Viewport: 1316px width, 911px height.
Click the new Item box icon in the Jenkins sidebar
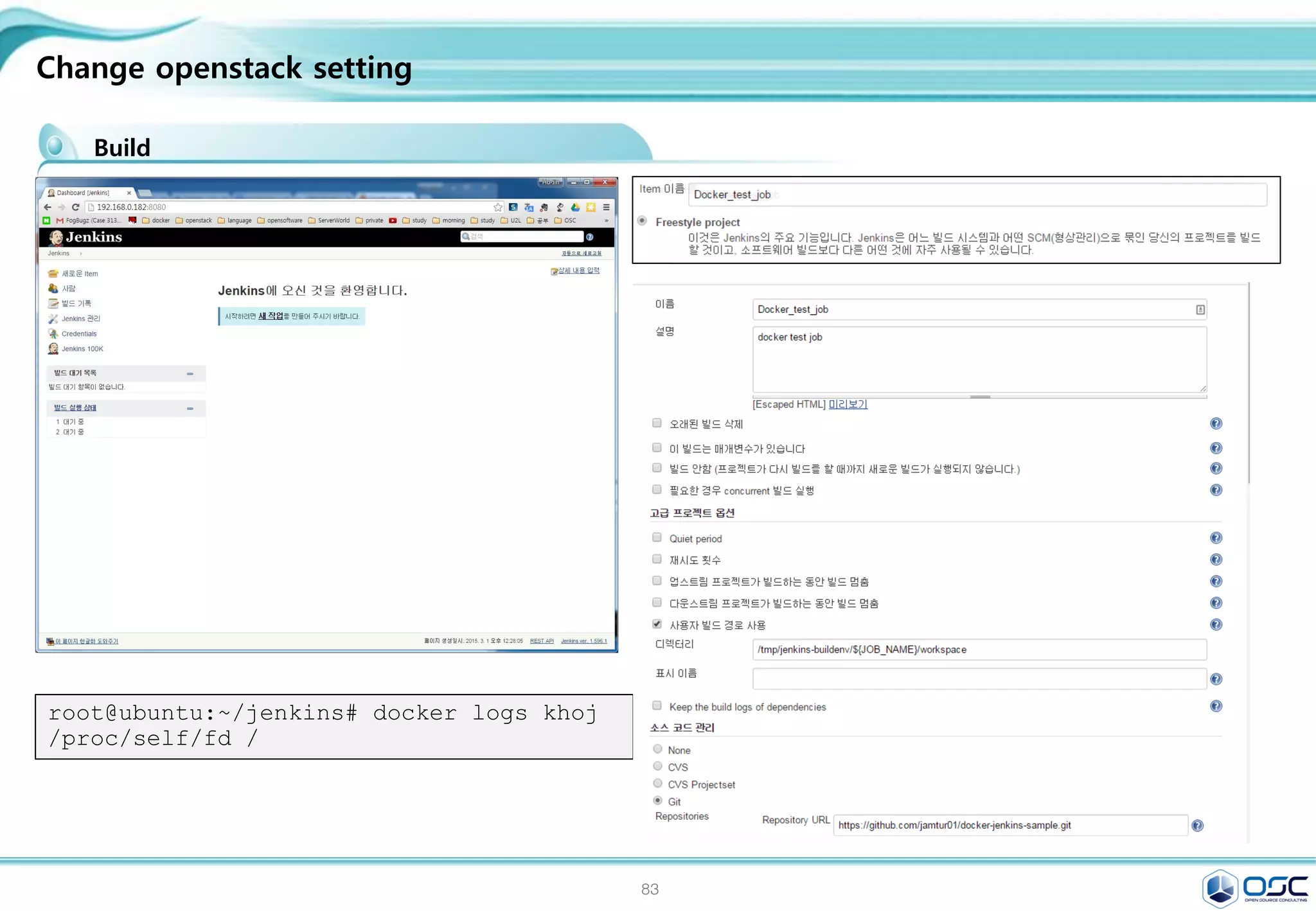pos(53,274)
